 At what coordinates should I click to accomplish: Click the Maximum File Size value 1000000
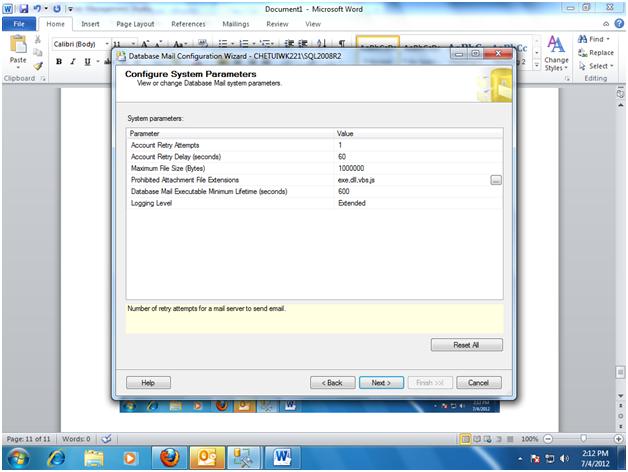pyautogui.click(x=418, y=168)
